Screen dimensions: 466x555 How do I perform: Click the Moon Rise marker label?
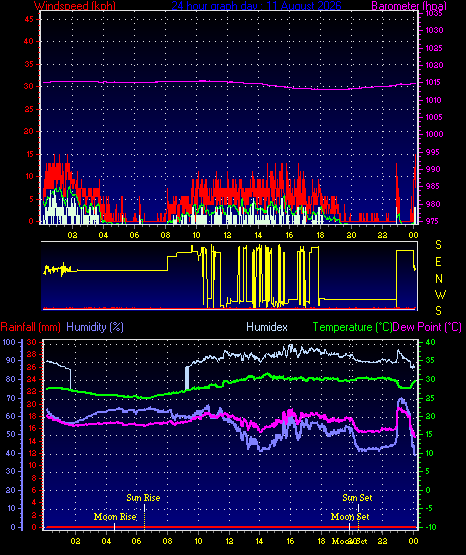pos(115,517)
